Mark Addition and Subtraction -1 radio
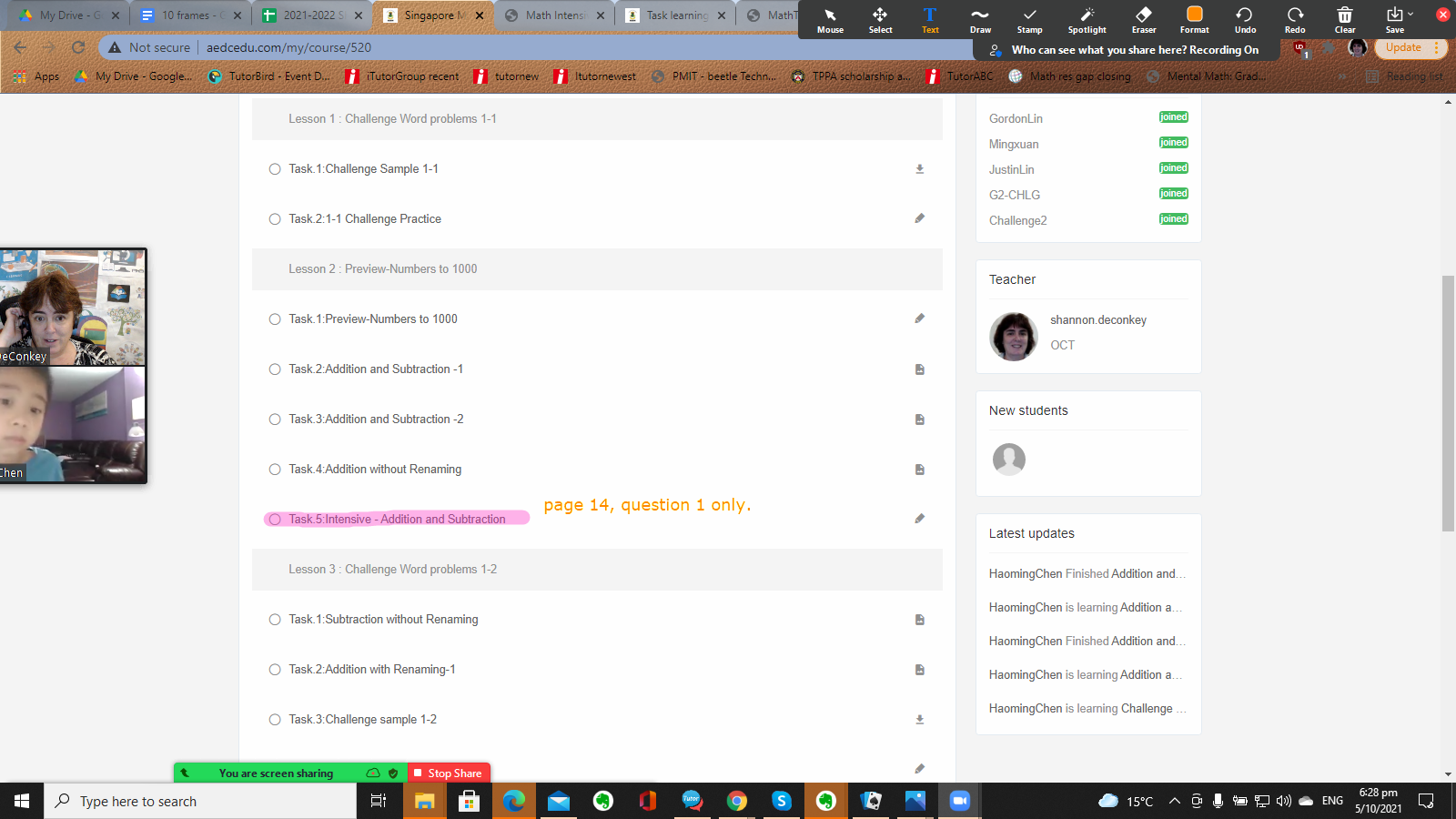 pos(275,369)
